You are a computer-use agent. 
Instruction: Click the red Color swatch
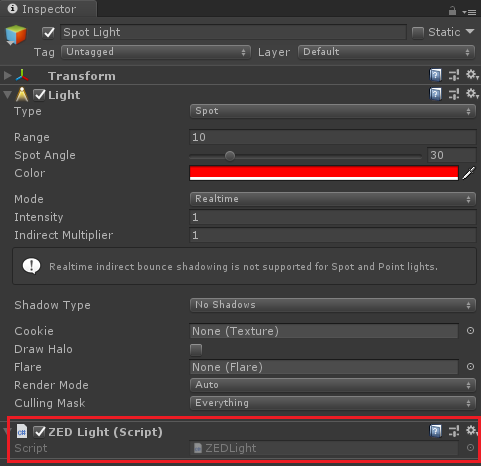click(324, 173)
